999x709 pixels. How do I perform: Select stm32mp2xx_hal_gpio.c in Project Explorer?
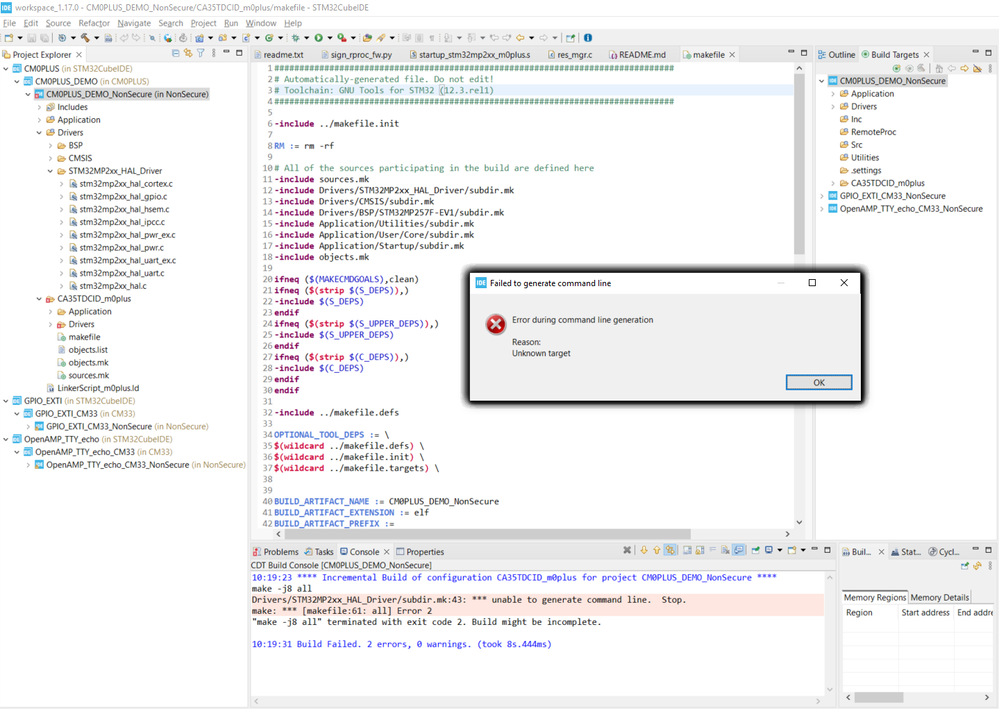123,196
